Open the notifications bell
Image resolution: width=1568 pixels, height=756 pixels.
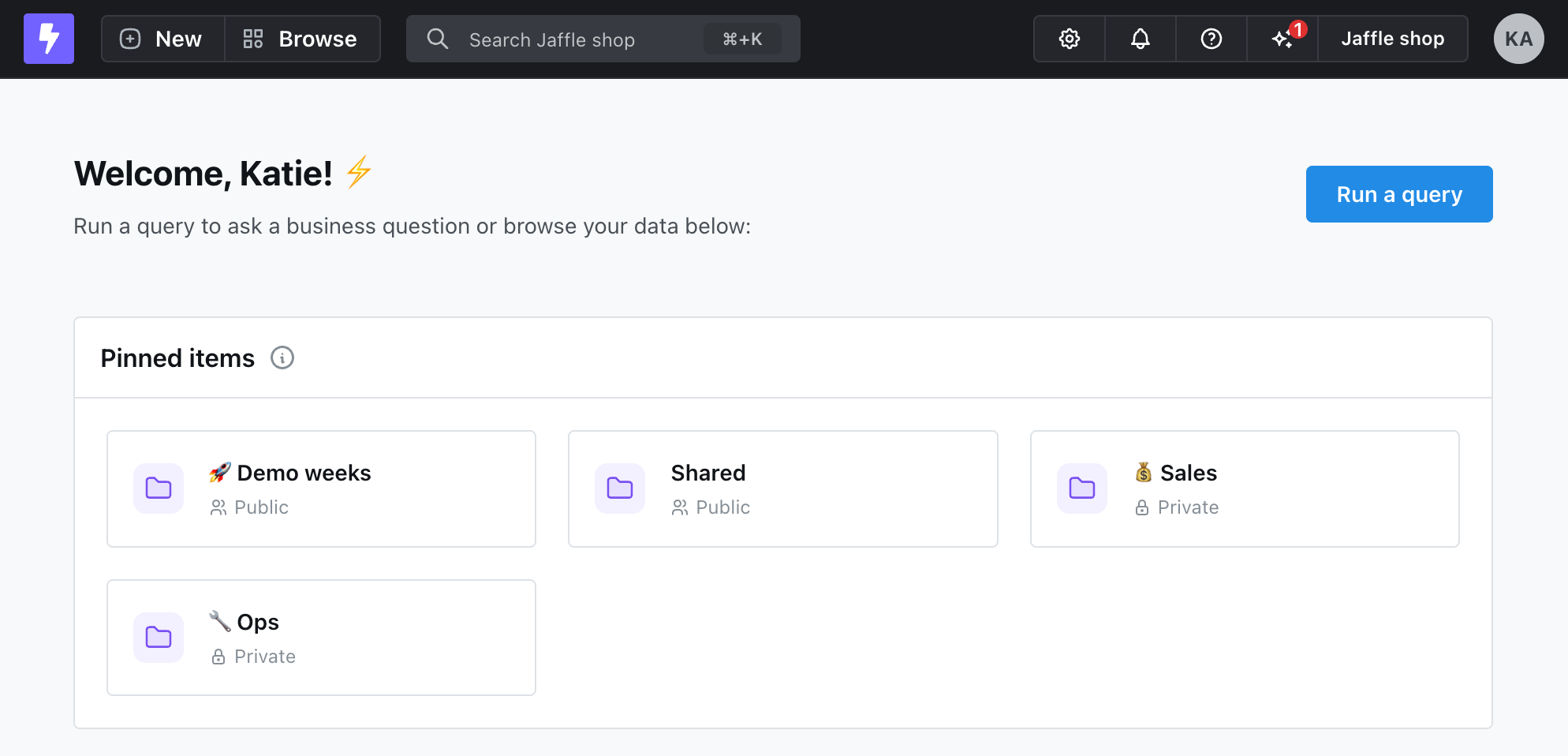tap(1140, 39)
